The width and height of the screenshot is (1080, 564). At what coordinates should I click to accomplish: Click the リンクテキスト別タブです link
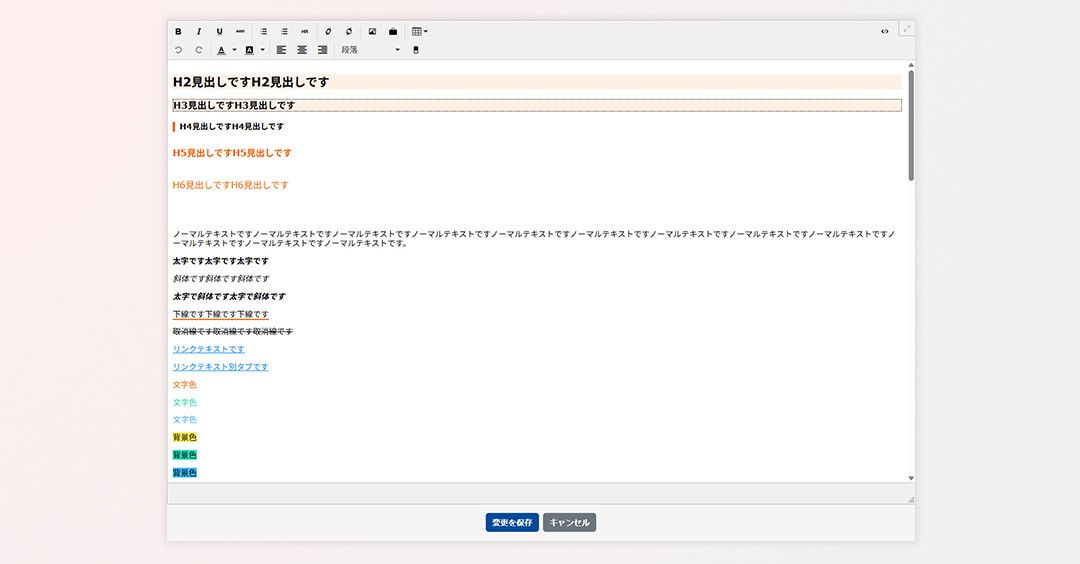[220, 367]
